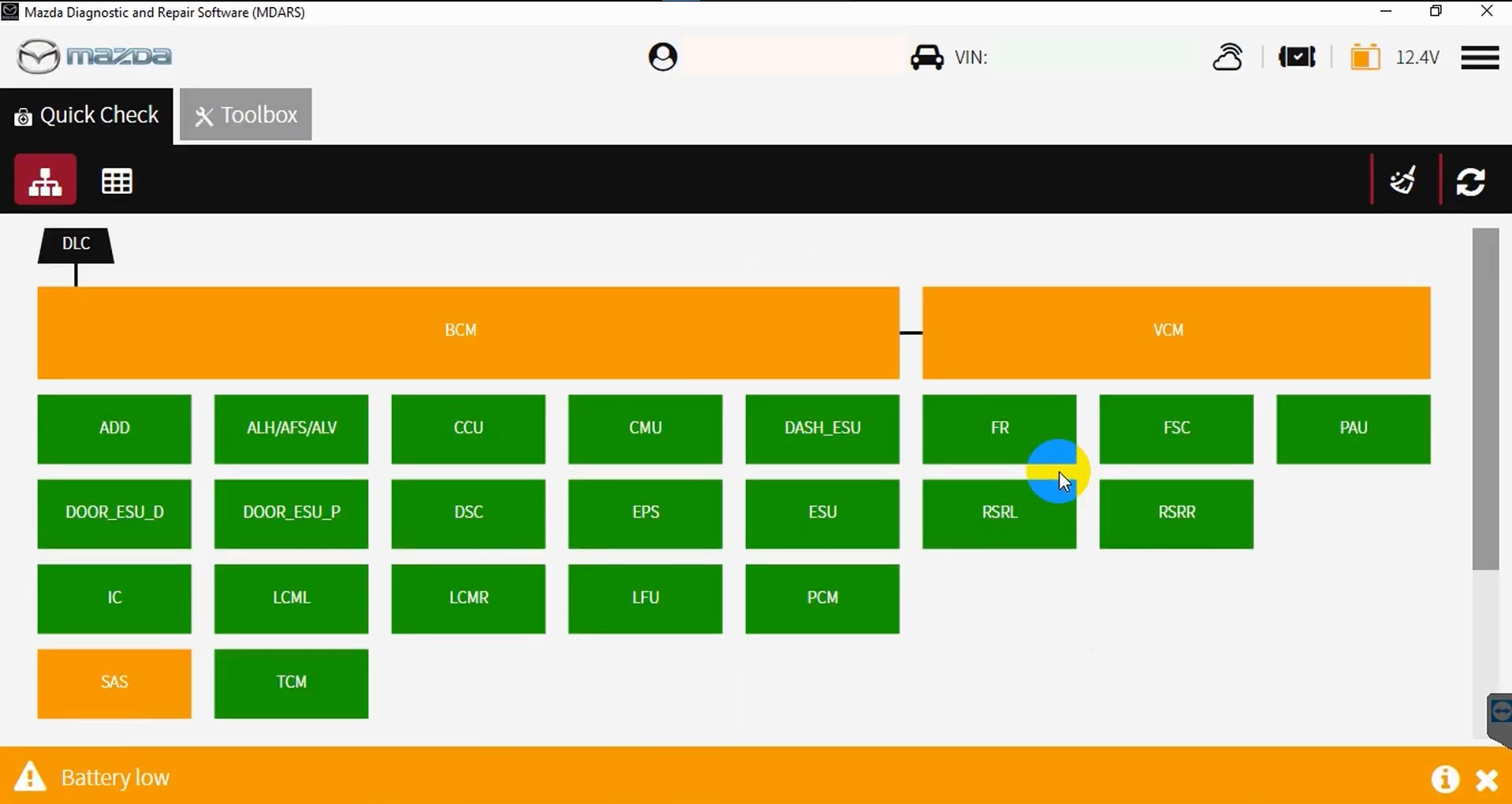
Task: Select the EPS module
Action: pos(645,514)
